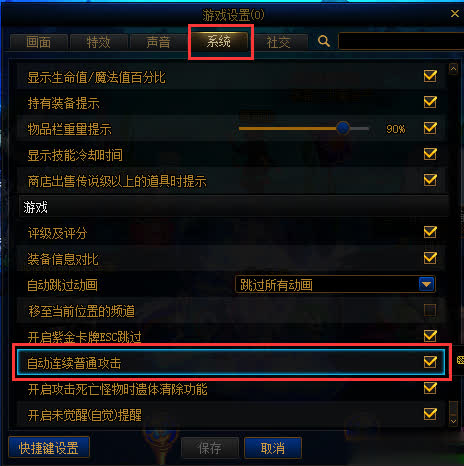Screen dimensions: 464x466
Task: Click the scrollbar down arrow
Action: (x=453, y=421)
